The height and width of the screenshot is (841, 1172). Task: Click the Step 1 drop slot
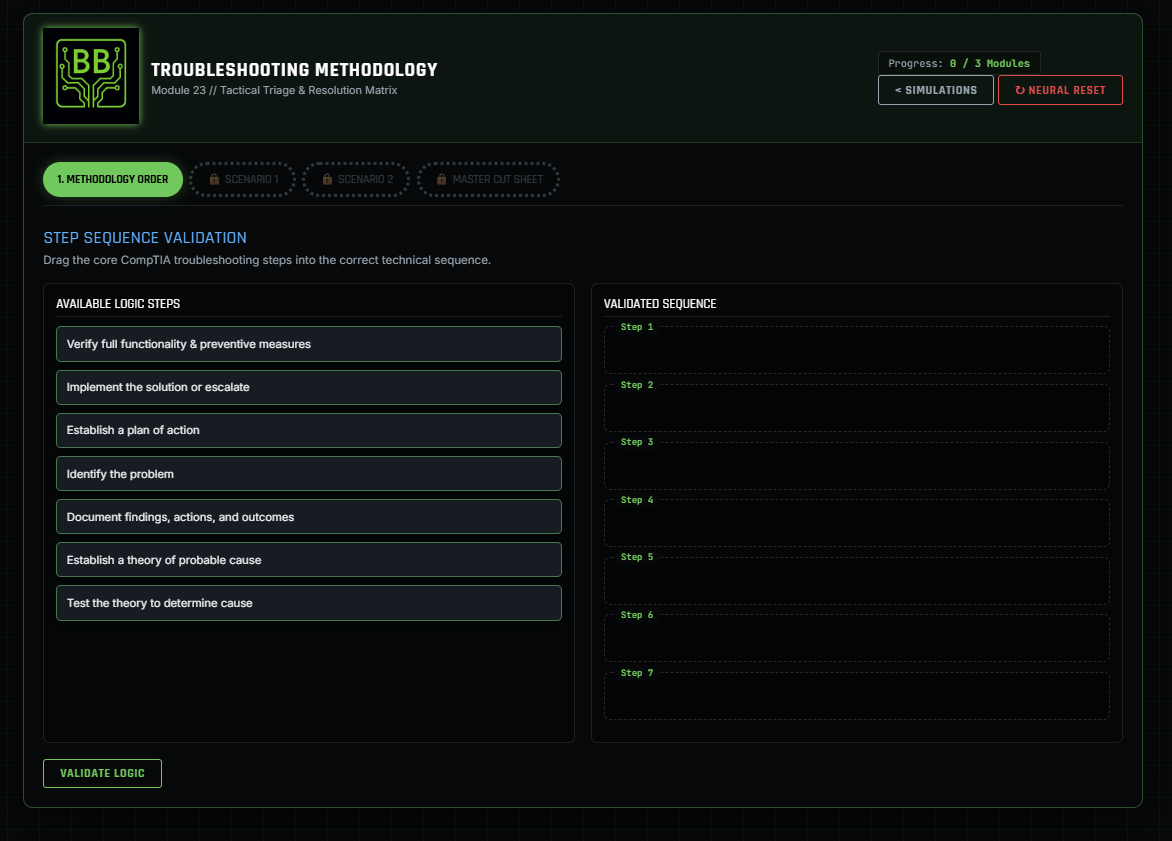click(856, 350)
